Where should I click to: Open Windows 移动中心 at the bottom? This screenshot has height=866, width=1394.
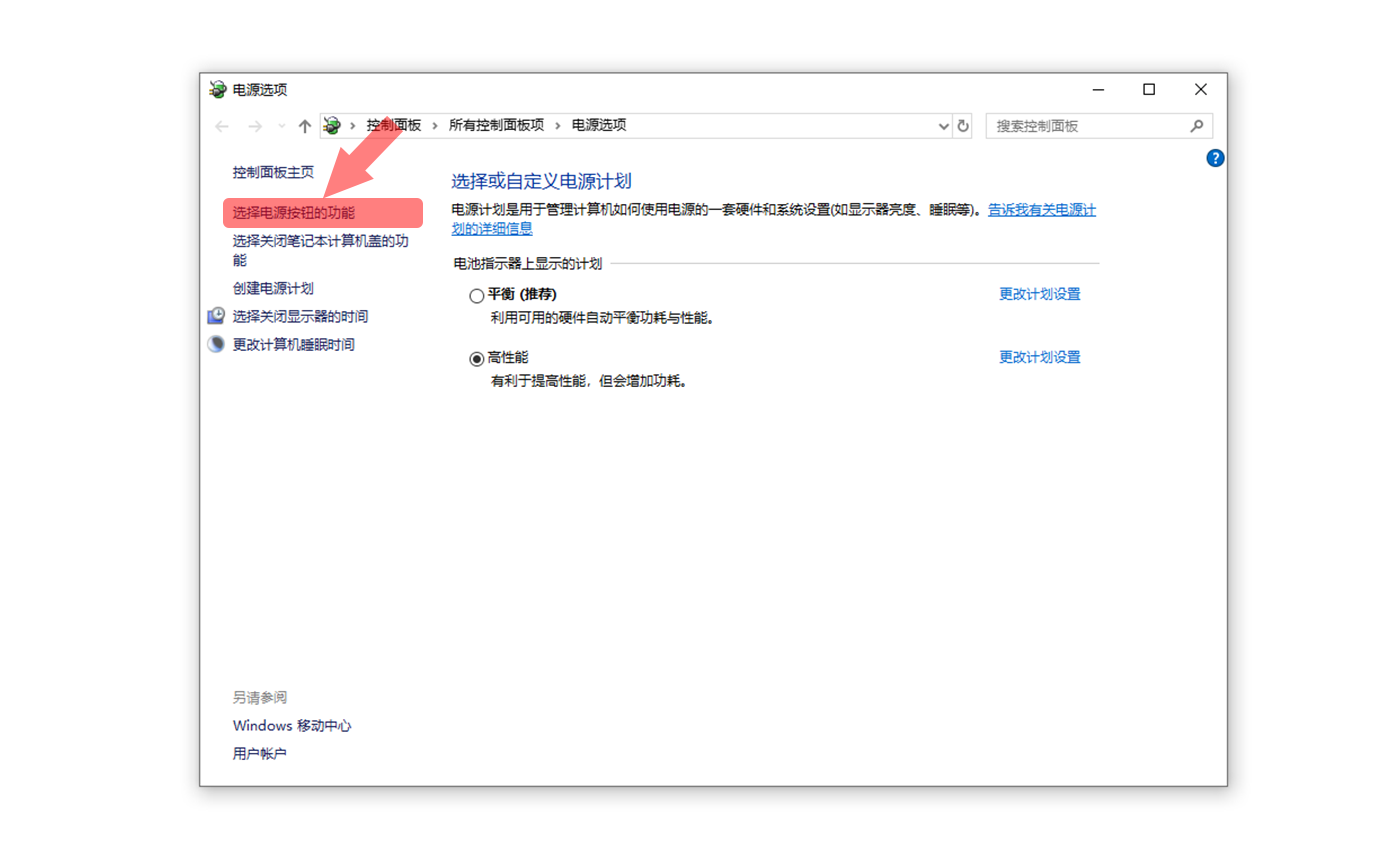(x=292, y=725)
